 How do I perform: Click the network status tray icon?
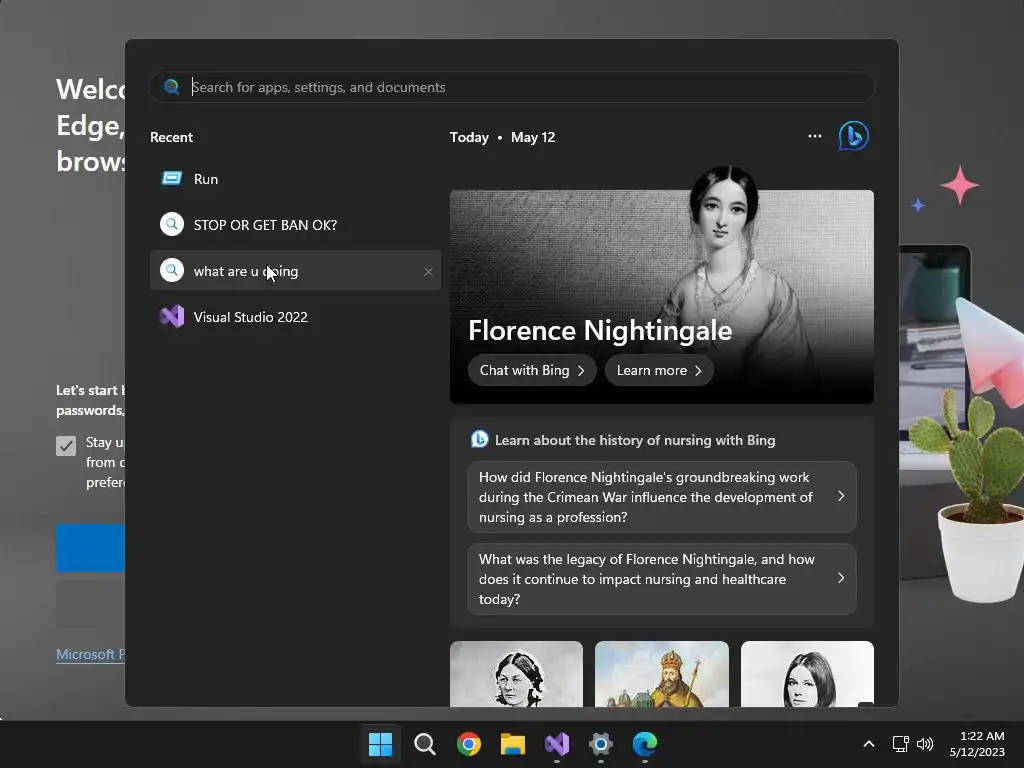(901, 744)
